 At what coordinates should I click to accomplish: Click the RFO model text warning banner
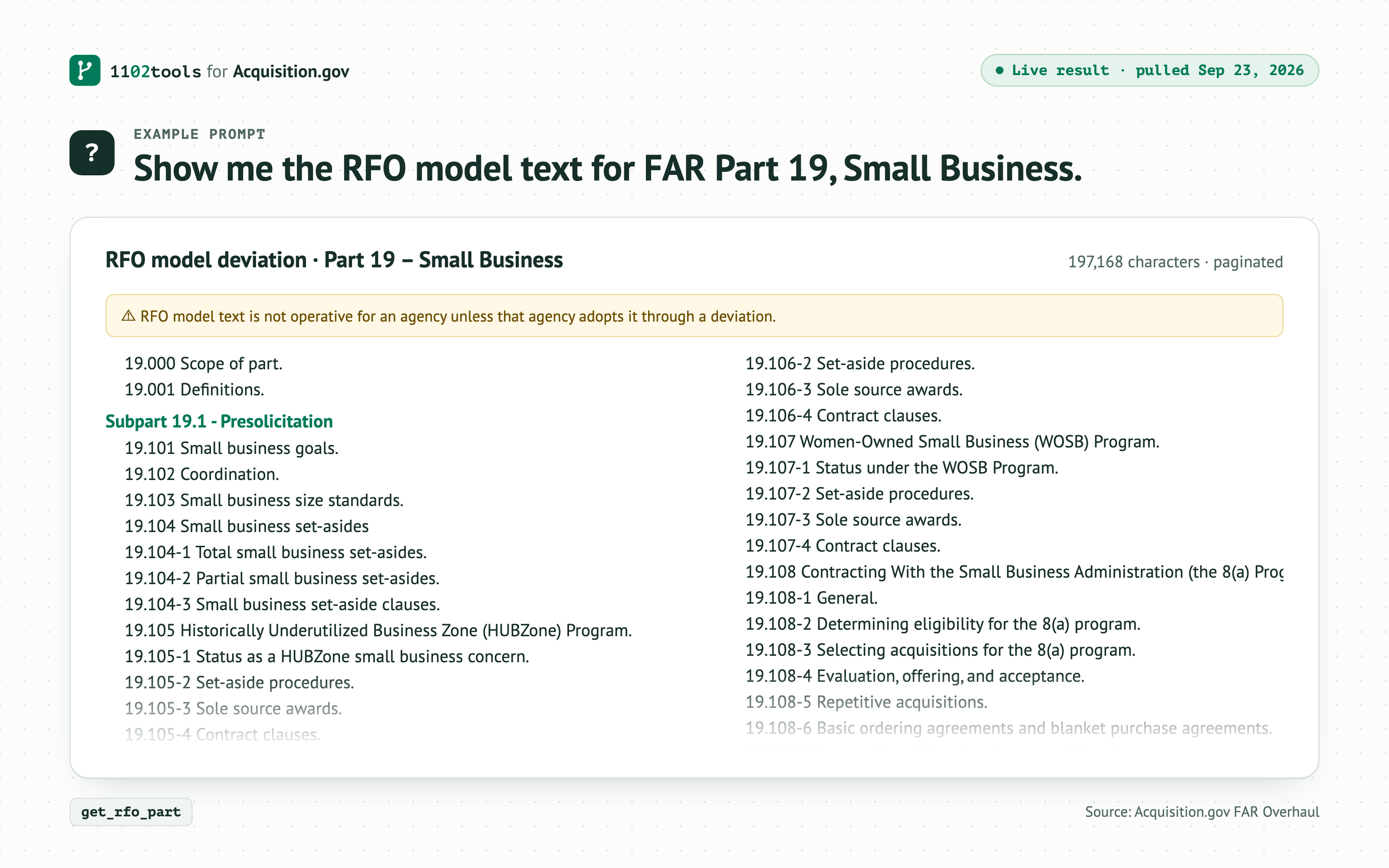[694, 316]
